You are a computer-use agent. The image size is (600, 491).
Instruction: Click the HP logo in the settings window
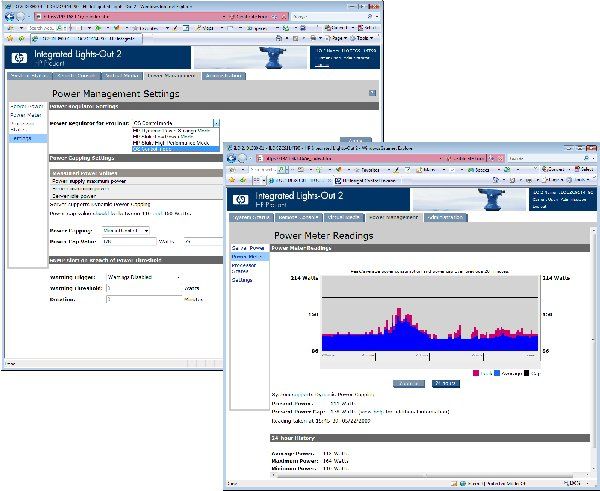tap(19, 58)
